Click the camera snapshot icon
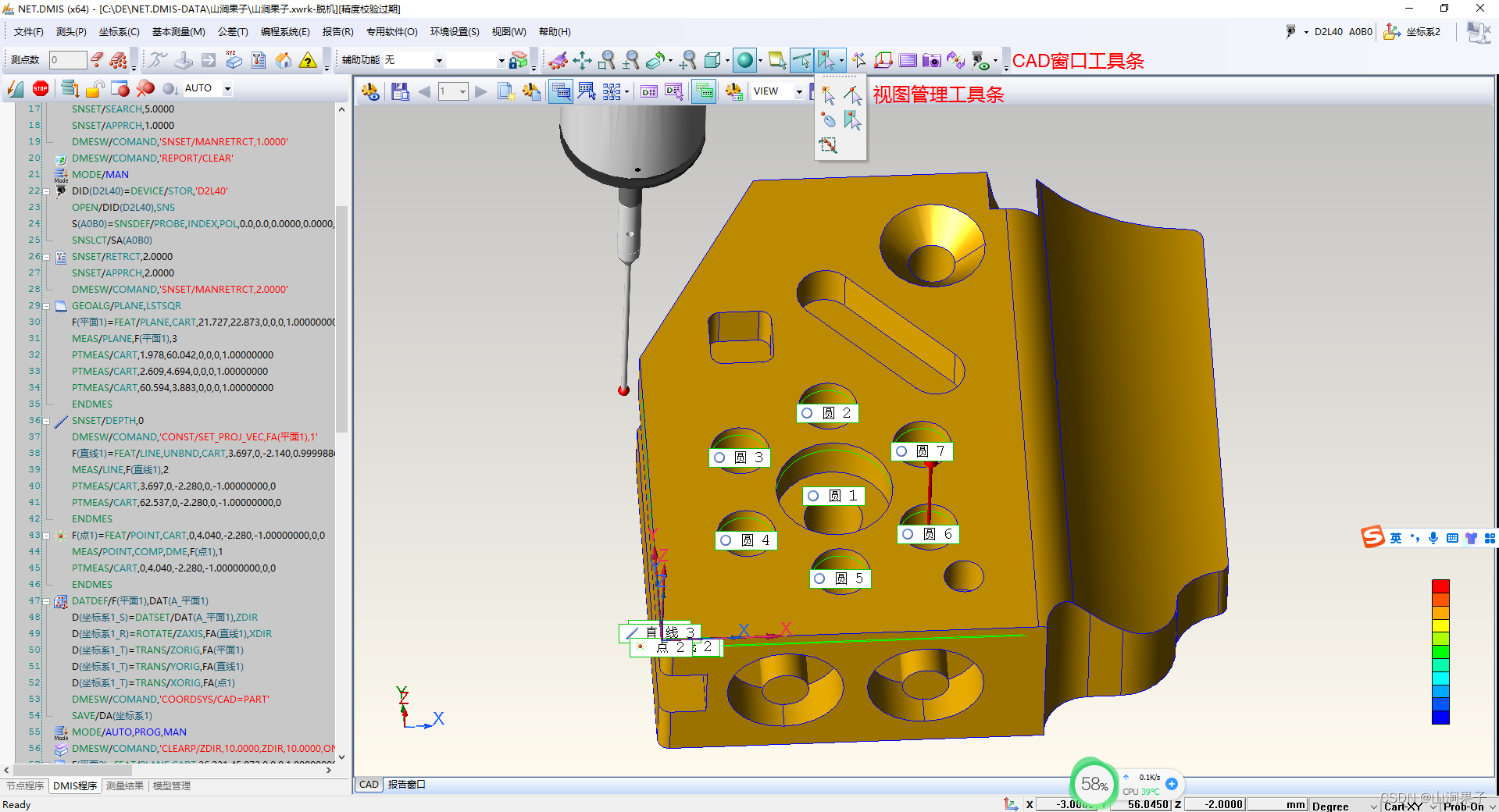 pos(931,60)
